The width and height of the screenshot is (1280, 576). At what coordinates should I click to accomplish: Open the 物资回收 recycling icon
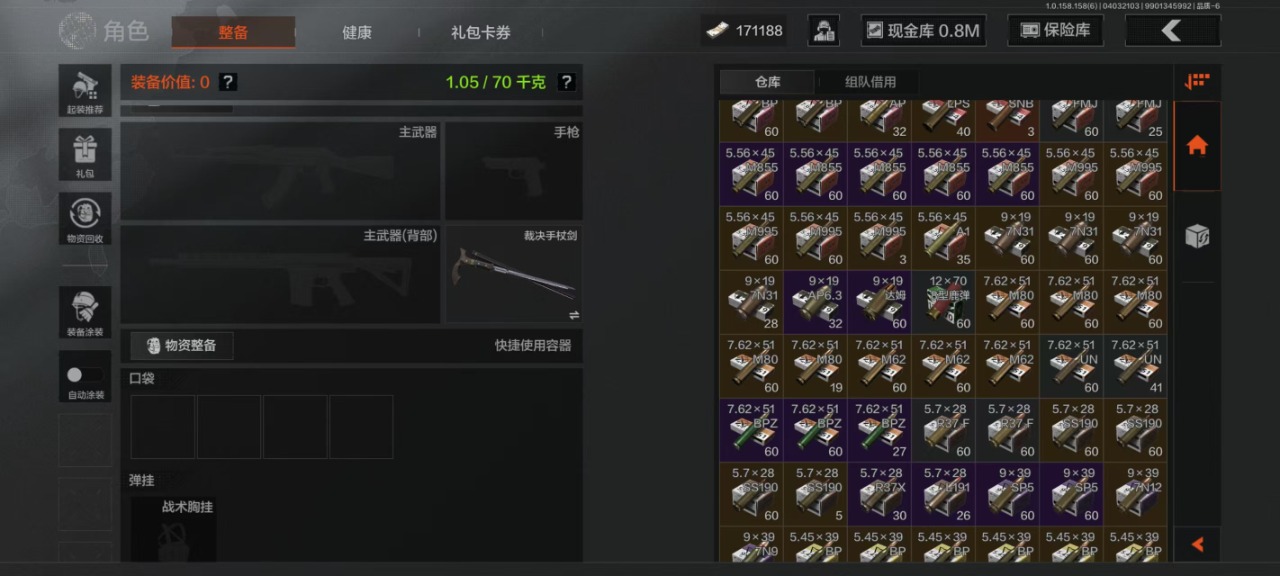(85, 219)
